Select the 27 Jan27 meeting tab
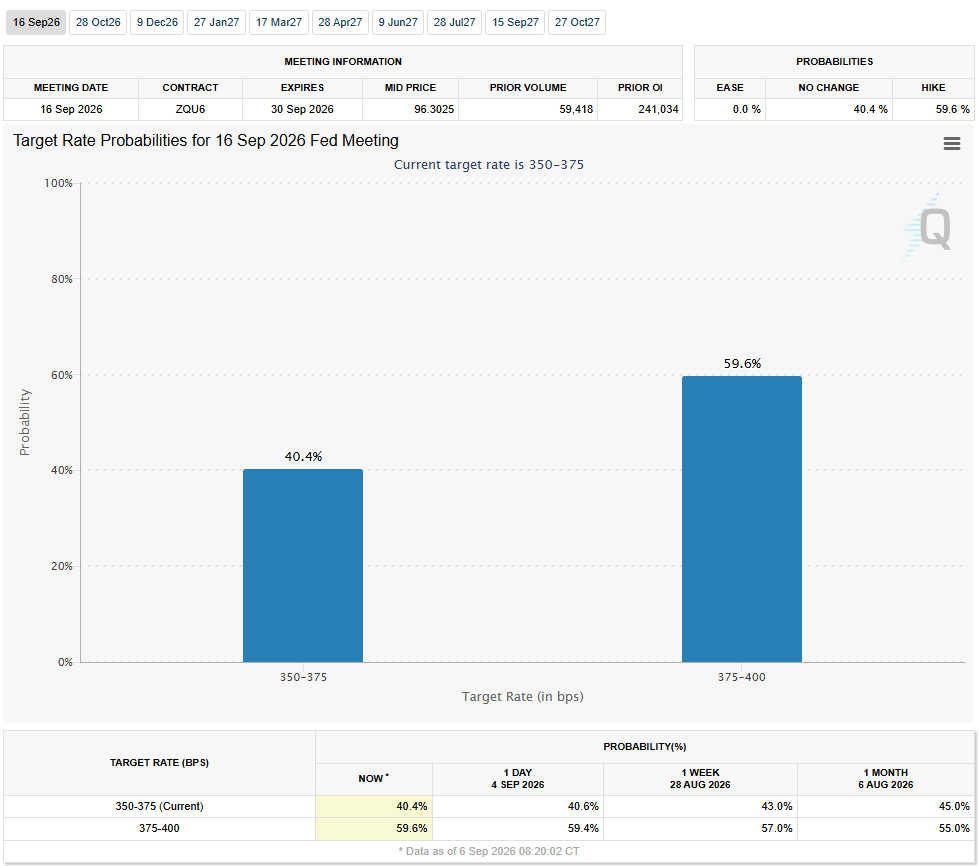The image size is (979, 866). pyautogui.click(x=217, y=22)
